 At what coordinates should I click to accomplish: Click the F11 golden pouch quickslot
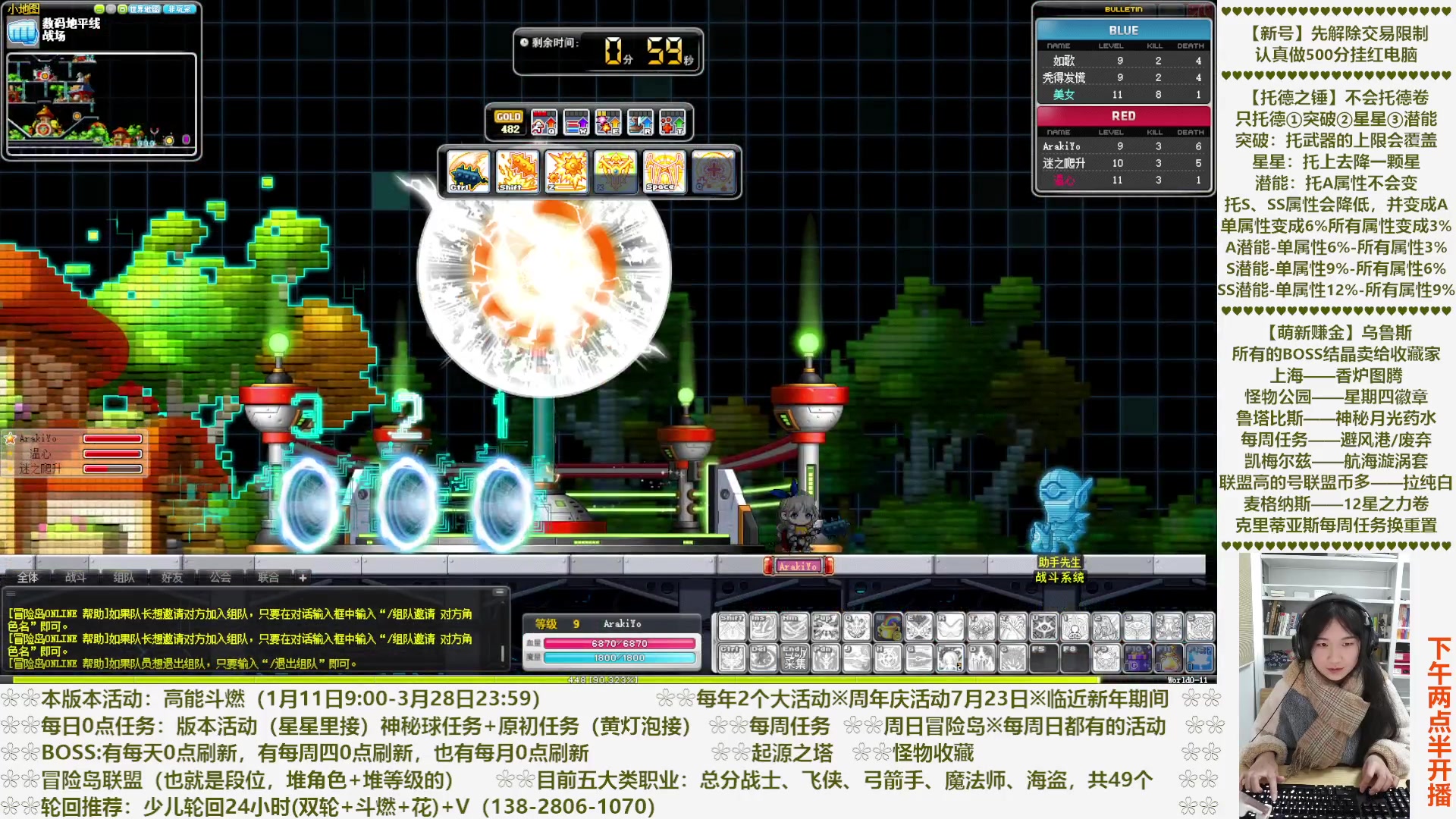tap(1168, 658)
